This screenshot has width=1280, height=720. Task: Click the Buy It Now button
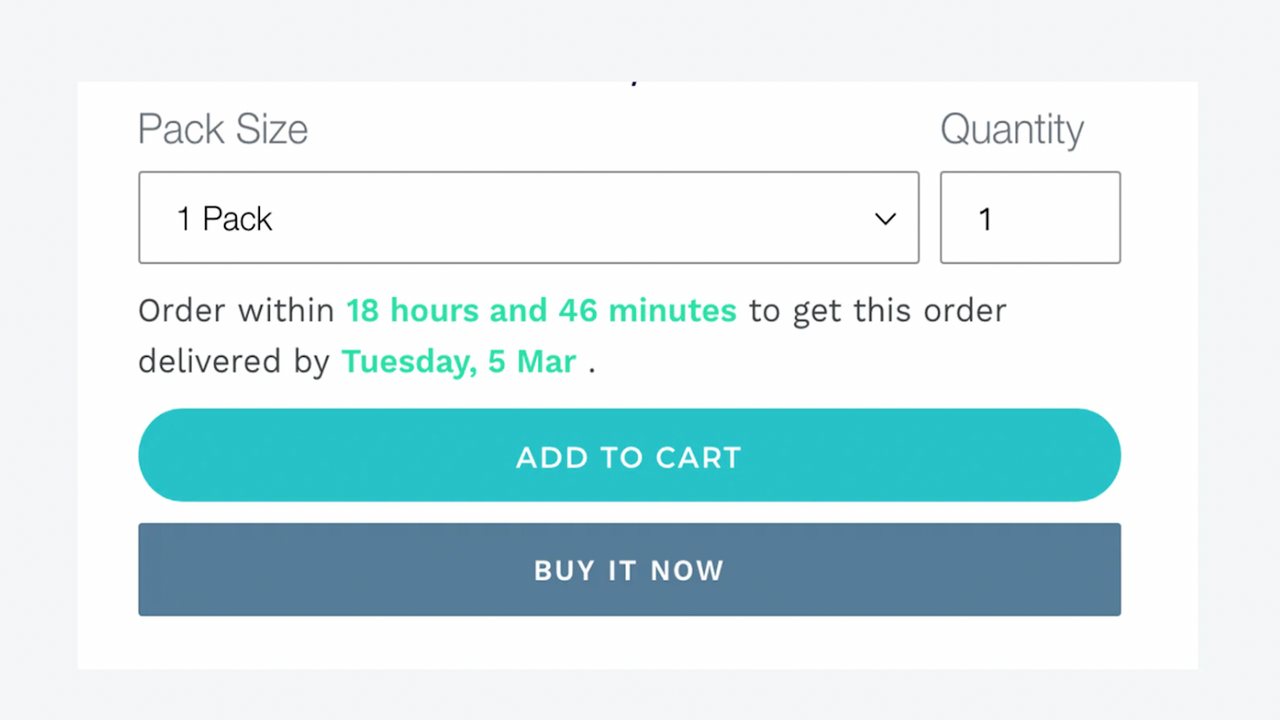(x=629, y=570)
